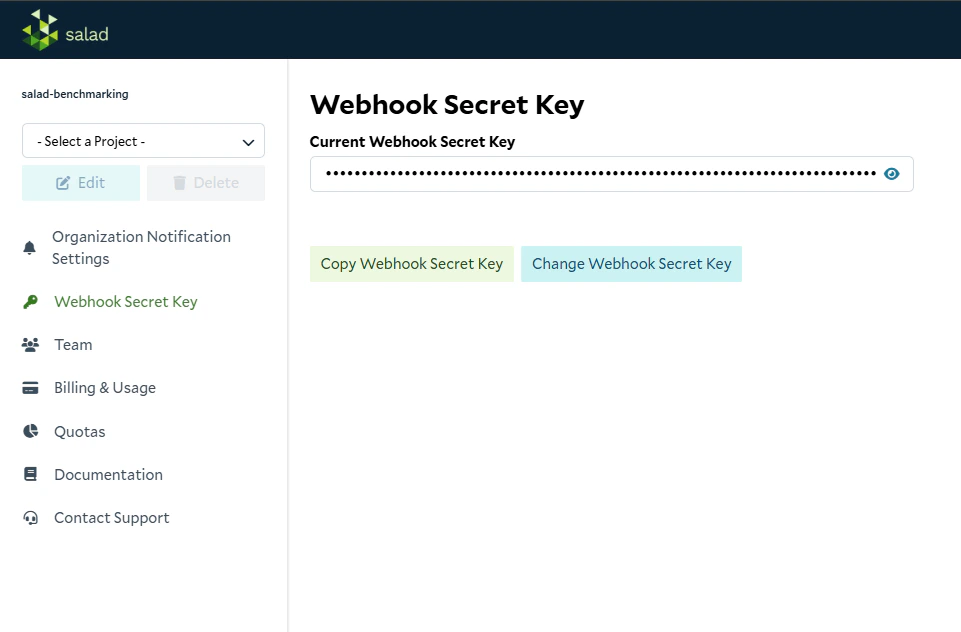Click the people icon beside Team
The image size is (961, 632).
click(30, 344)
